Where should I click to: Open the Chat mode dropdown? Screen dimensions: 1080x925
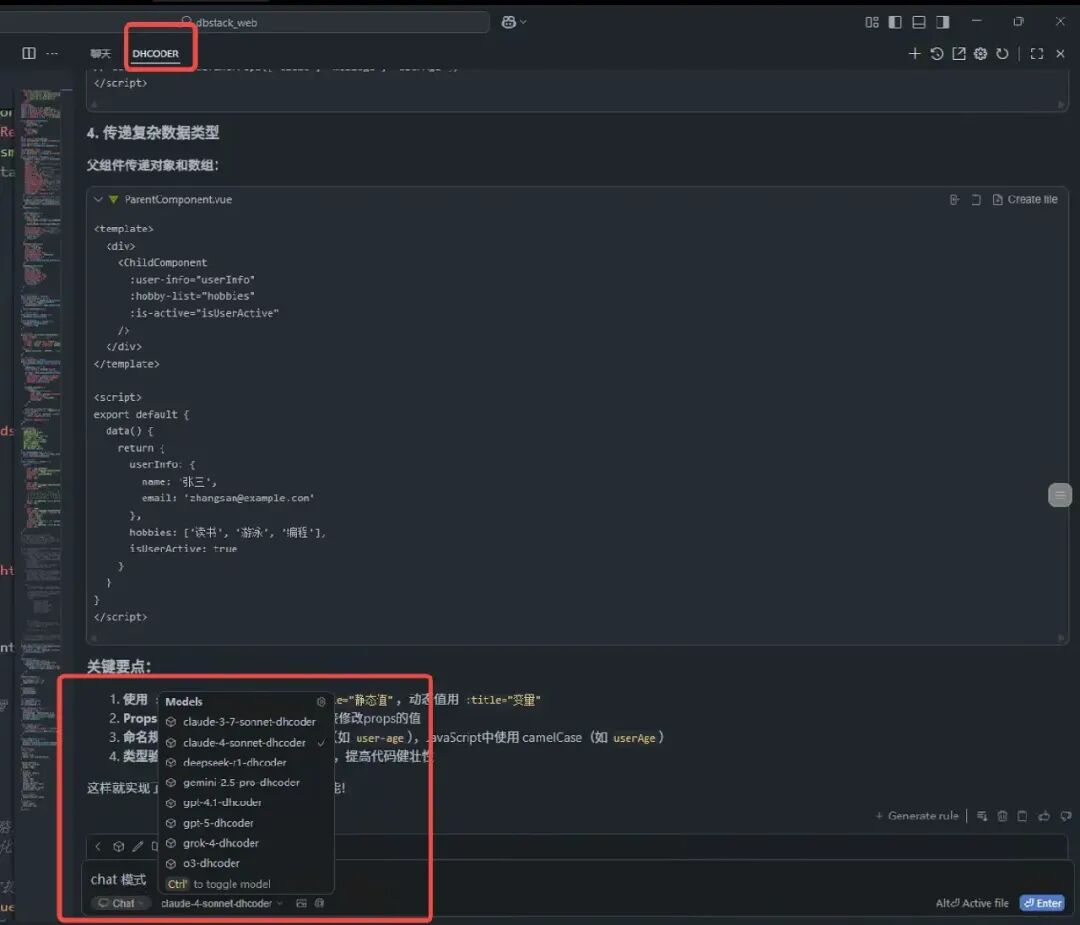(121, 903)
